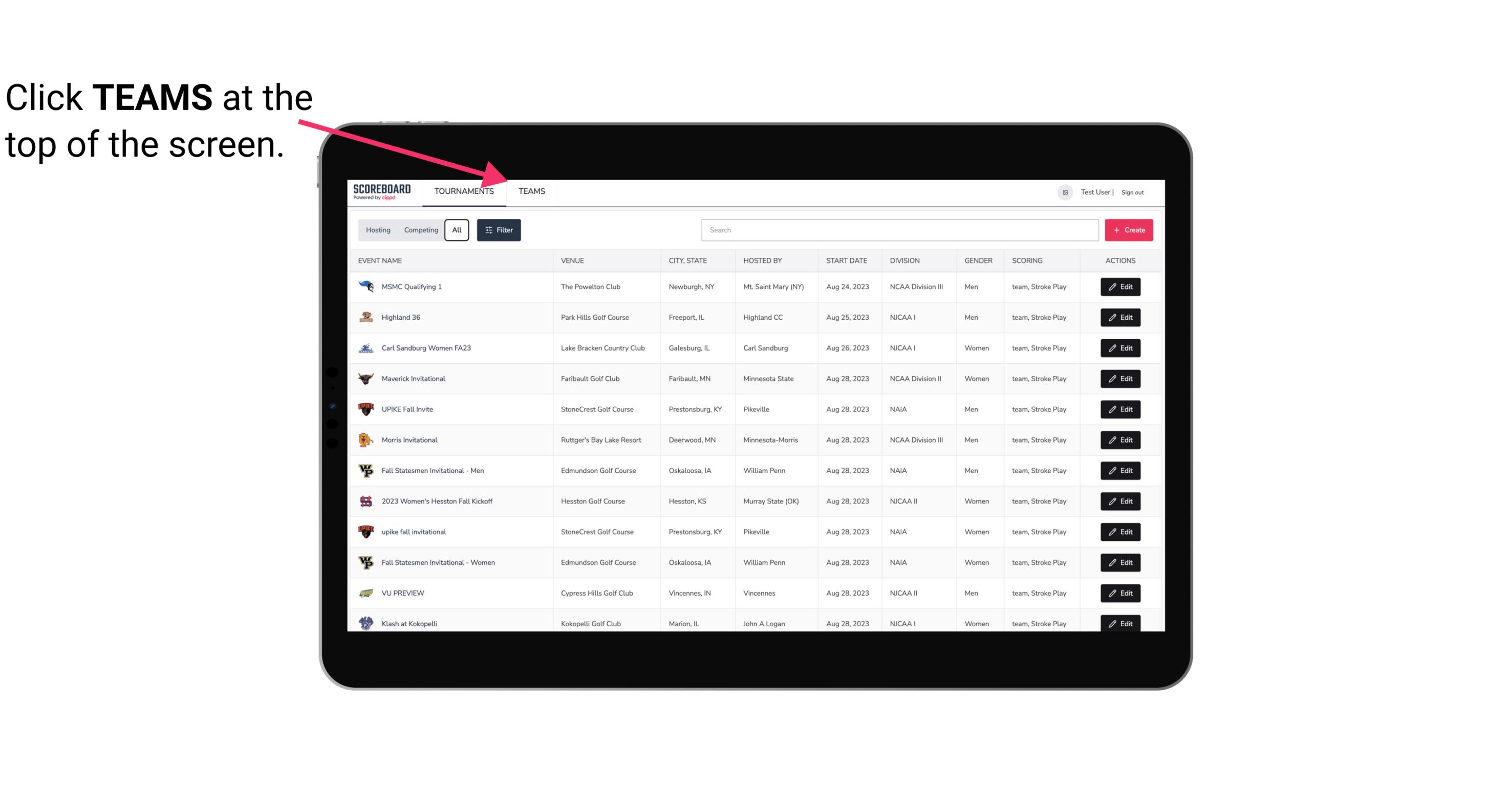The image size is (1510, 812).
Task: Select the All filter toggle
Action: coord(456,230)
